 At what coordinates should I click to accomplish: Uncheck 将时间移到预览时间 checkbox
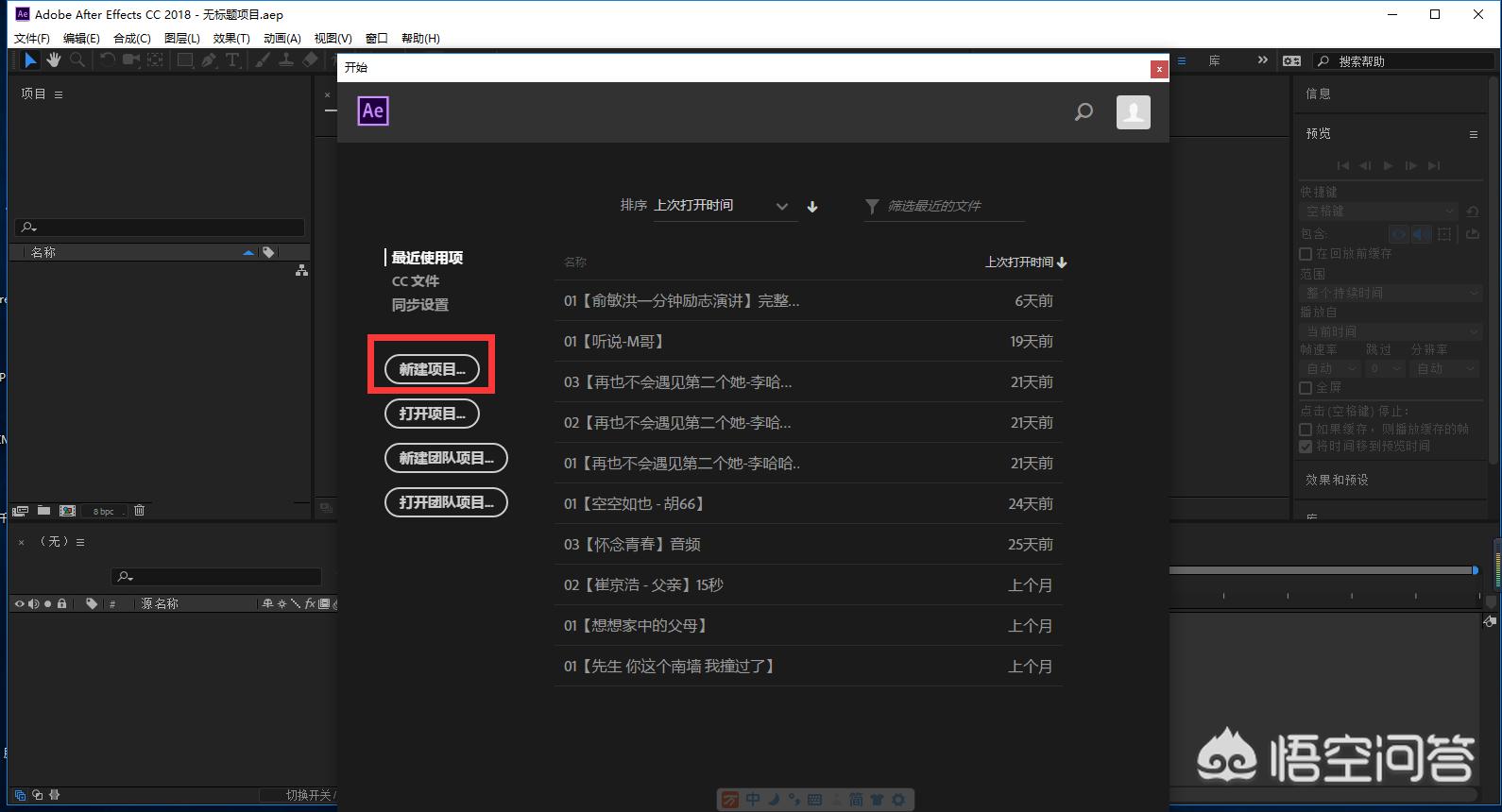[1306, 447]
